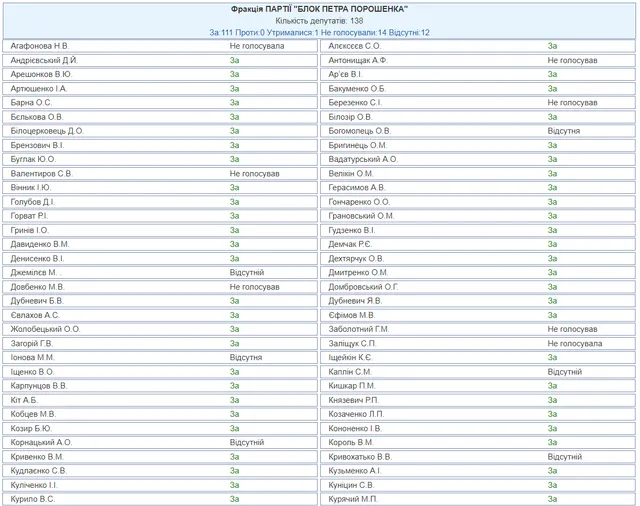Select deputy Гончаренко О.О. name
This screenshot has height=506, width=640.
(359, 201)
